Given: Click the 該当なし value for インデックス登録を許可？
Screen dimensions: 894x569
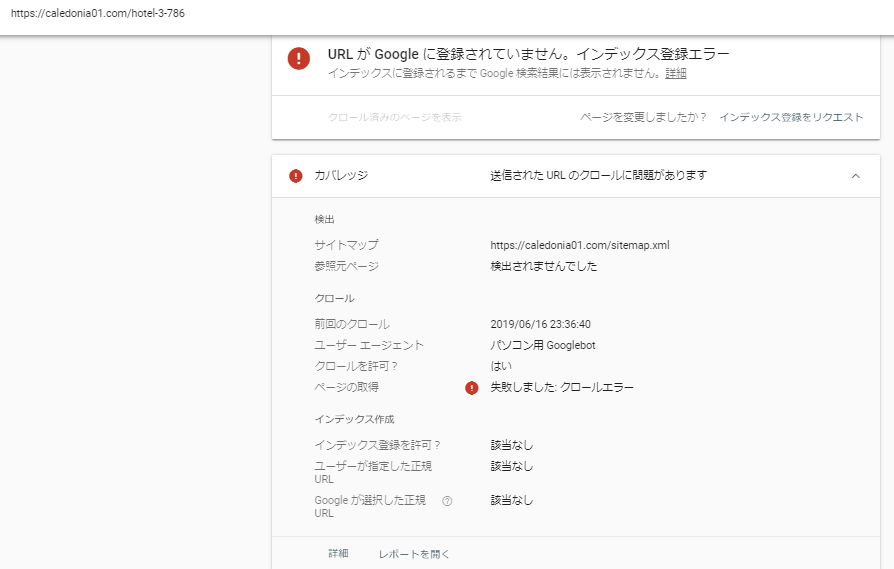Looking at the screenshot, I should coord(511,445).
